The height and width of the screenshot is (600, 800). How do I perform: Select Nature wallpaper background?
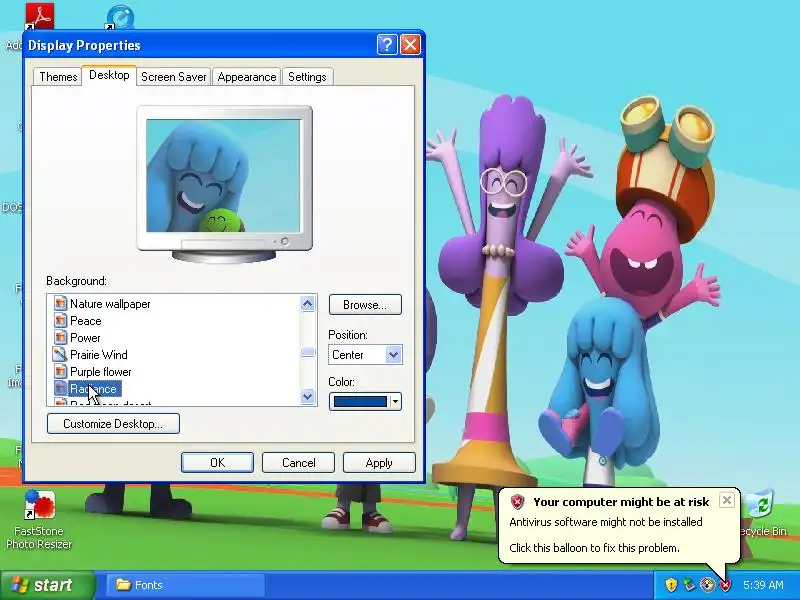tap(110, 304)
